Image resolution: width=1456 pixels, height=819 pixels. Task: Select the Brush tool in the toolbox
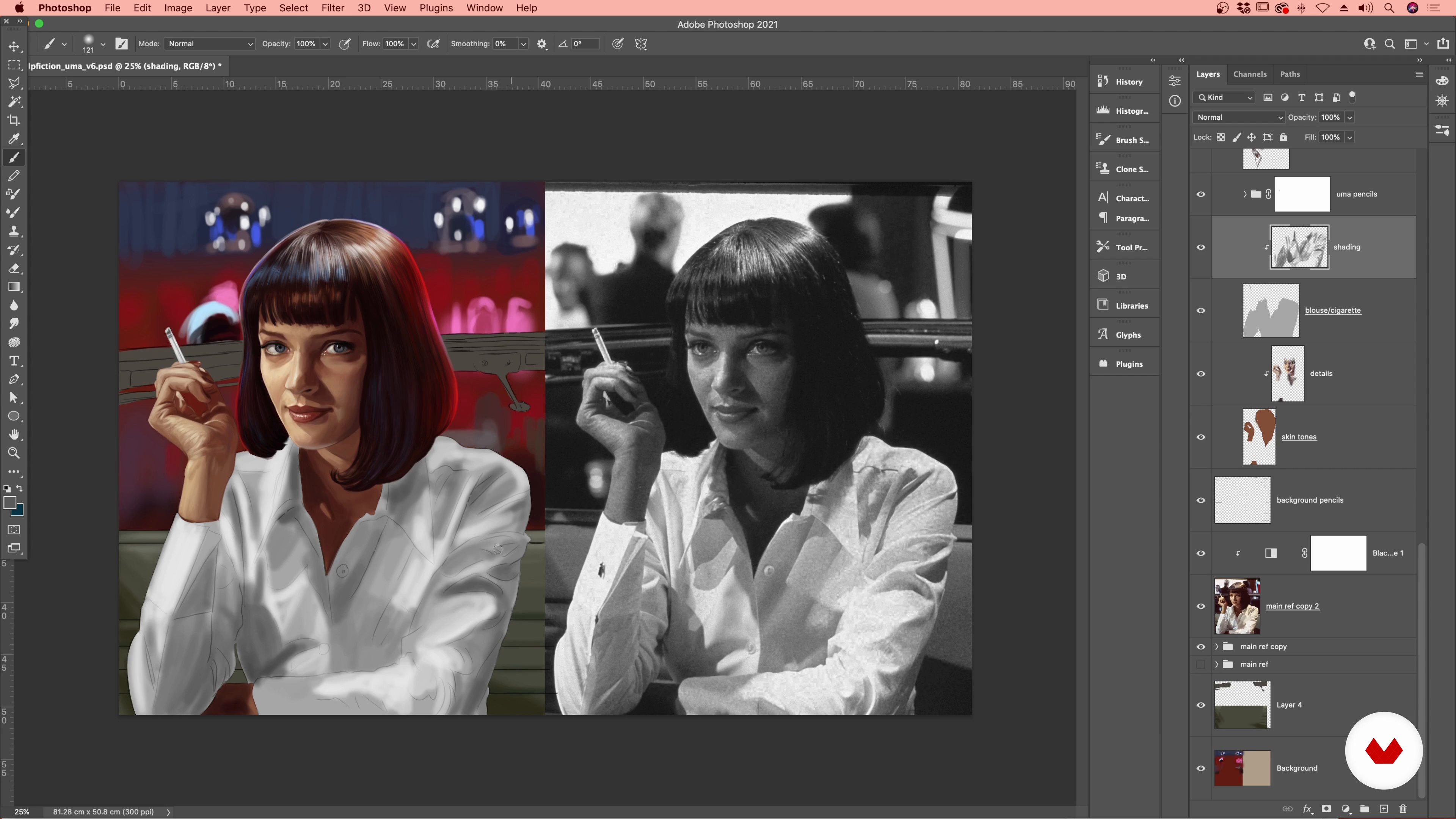pos(14,157)
